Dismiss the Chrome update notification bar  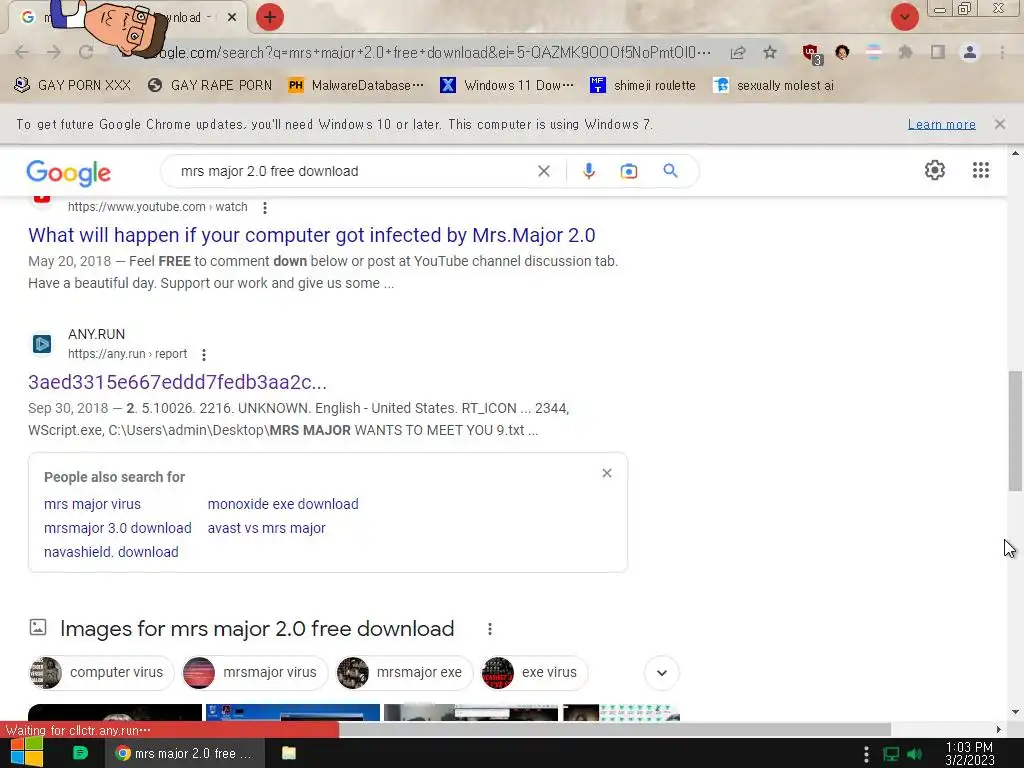999,124
